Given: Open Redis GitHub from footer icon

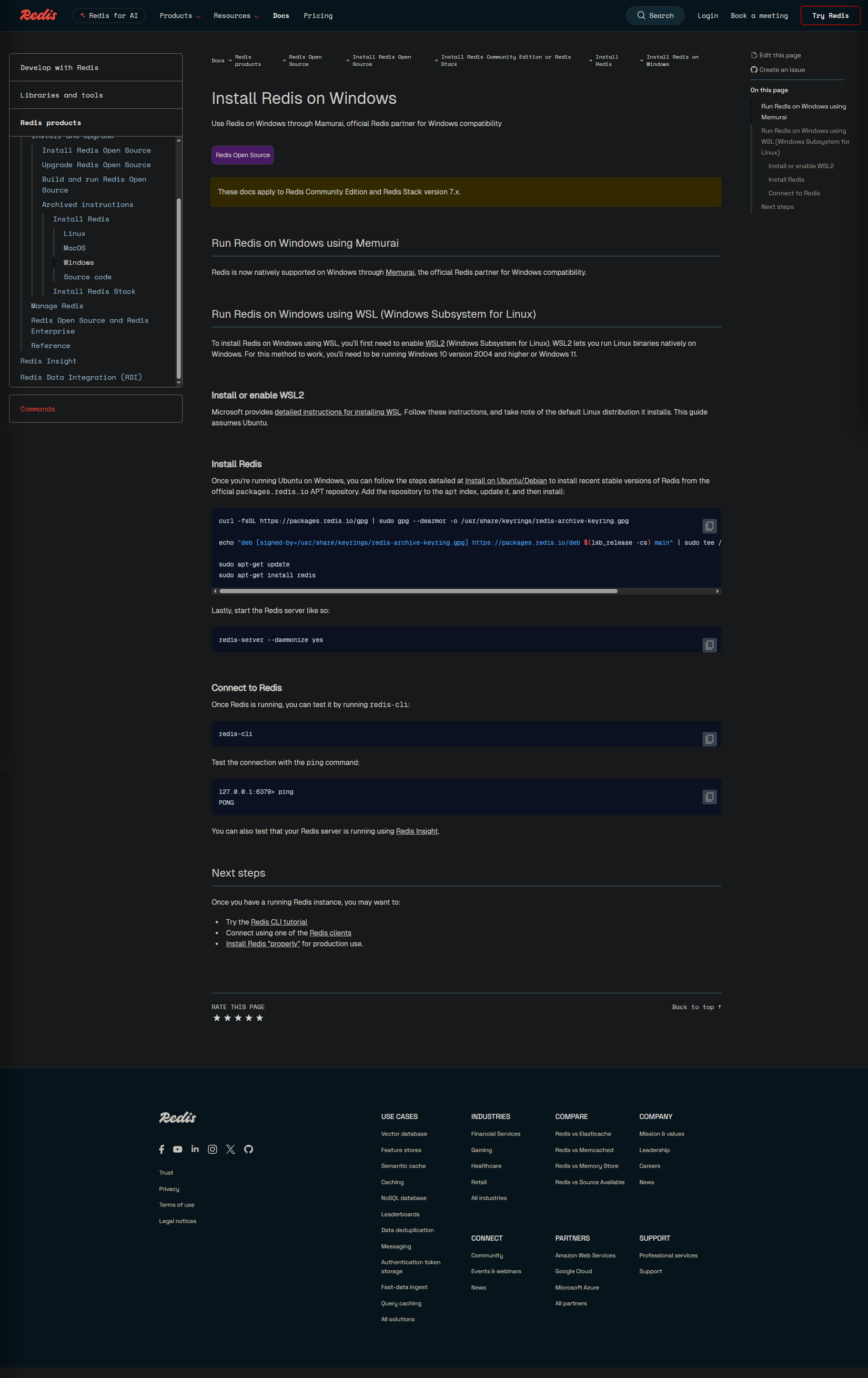Looking at the screenshot, I should [x=248, y=1149].
